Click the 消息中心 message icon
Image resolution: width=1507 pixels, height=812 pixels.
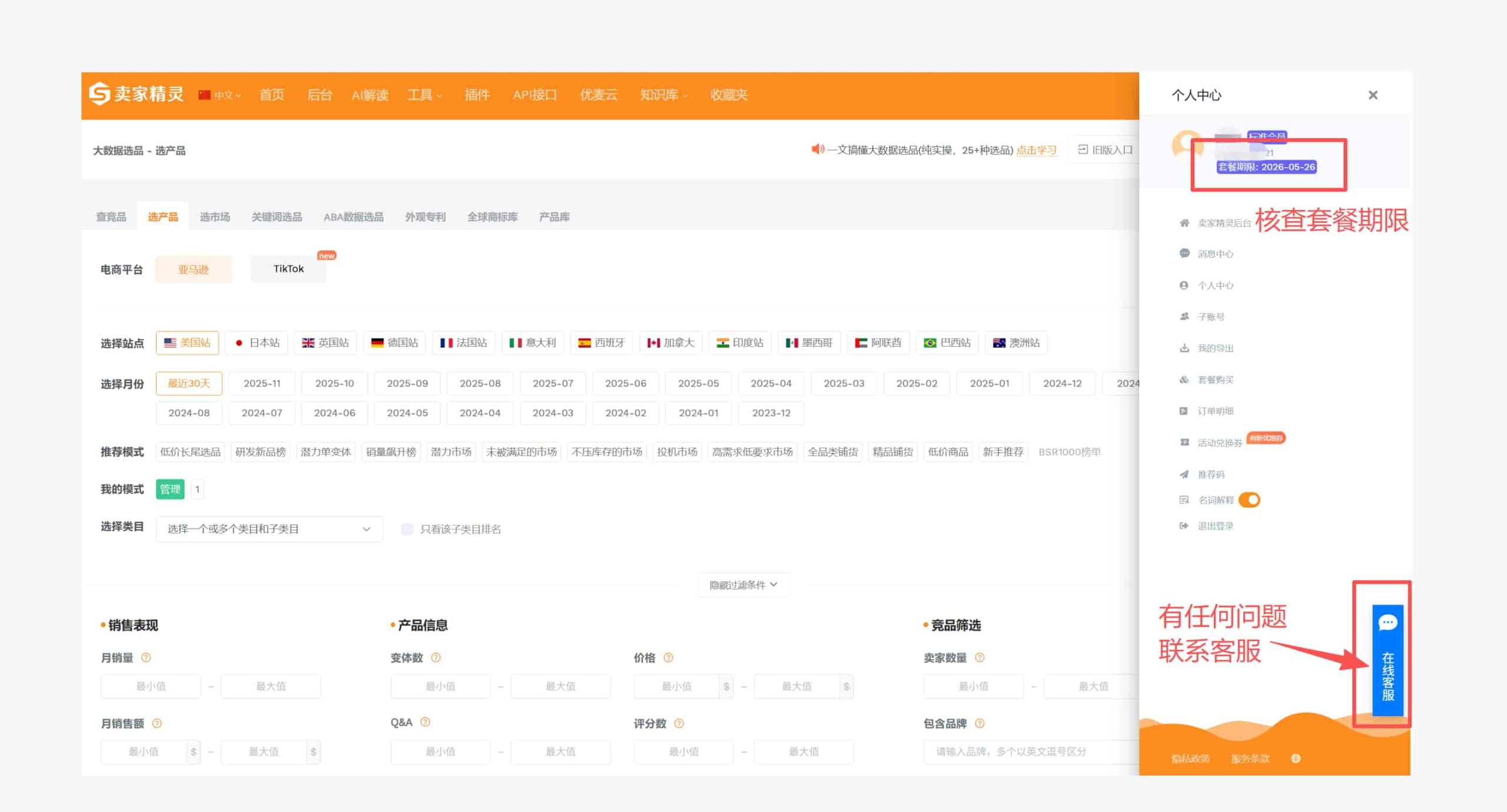tap(1184, 254)
